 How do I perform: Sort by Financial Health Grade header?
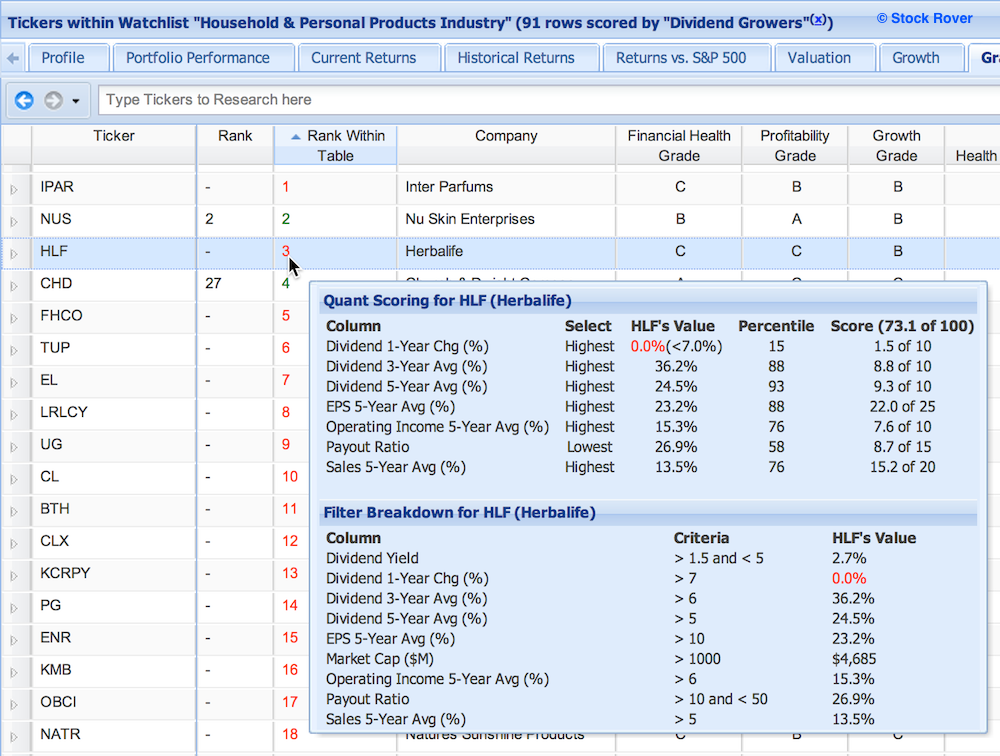coord(679,145)
